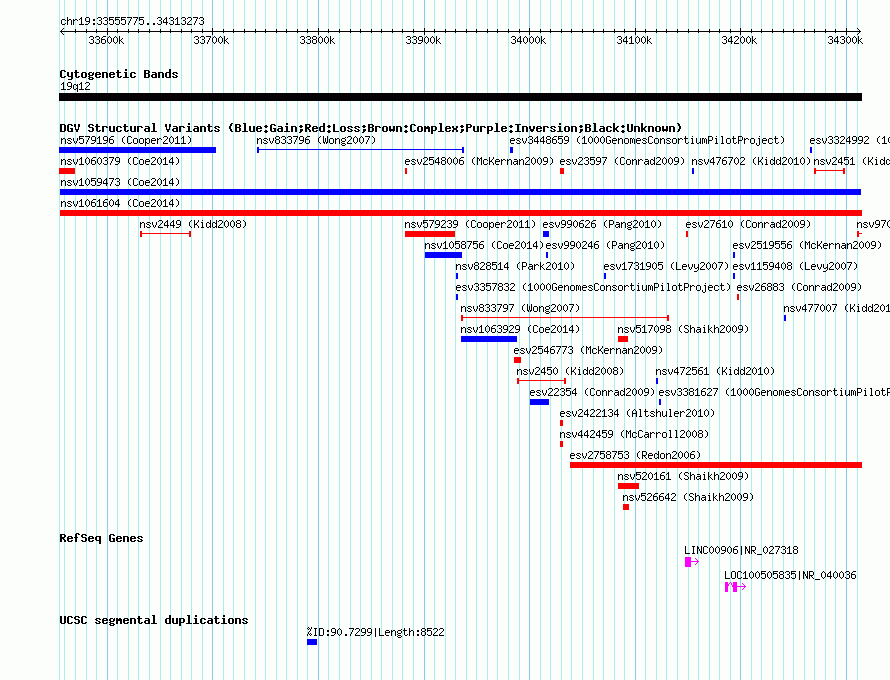Click the 34200k ruler tick label
This screenshot has width=890, height=680.
pos(739,40)
